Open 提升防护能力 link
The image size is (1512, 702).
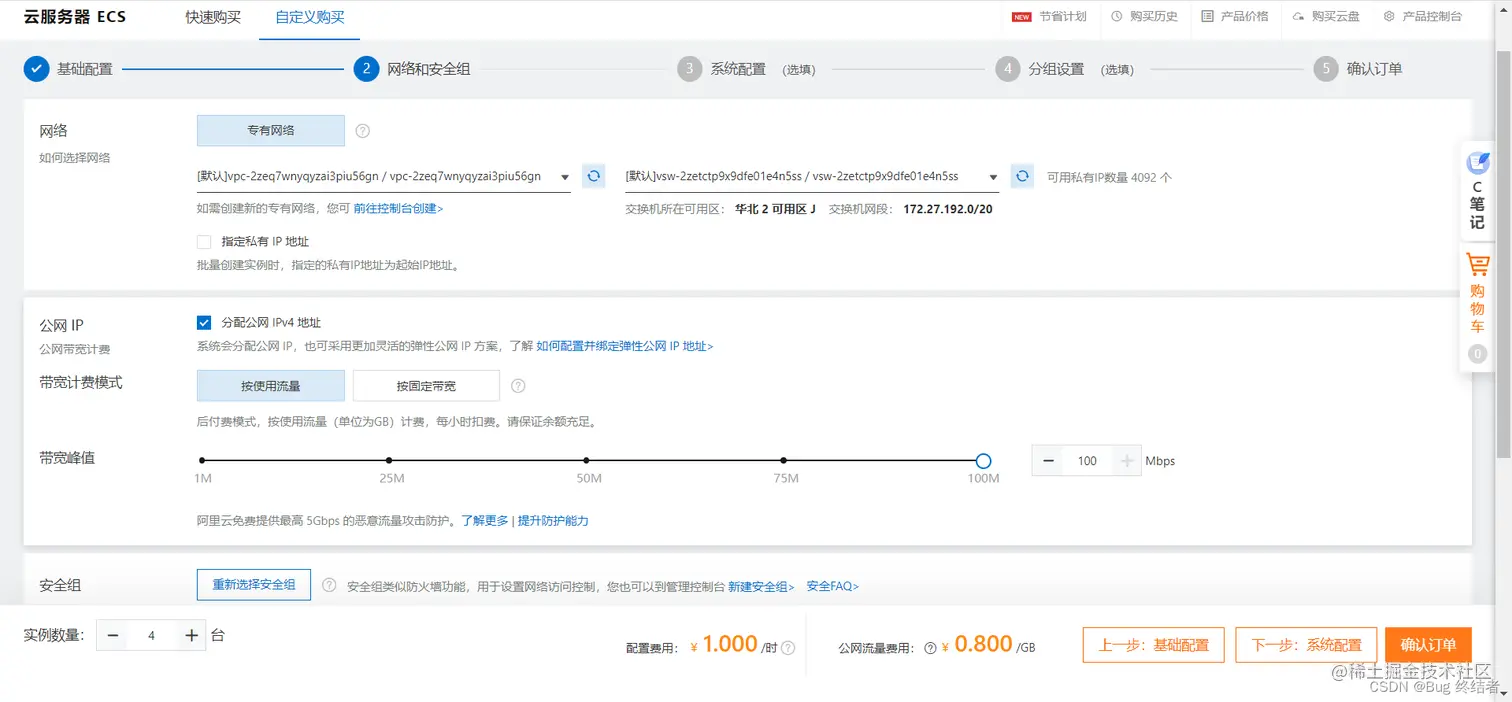(x=553, y=521)
